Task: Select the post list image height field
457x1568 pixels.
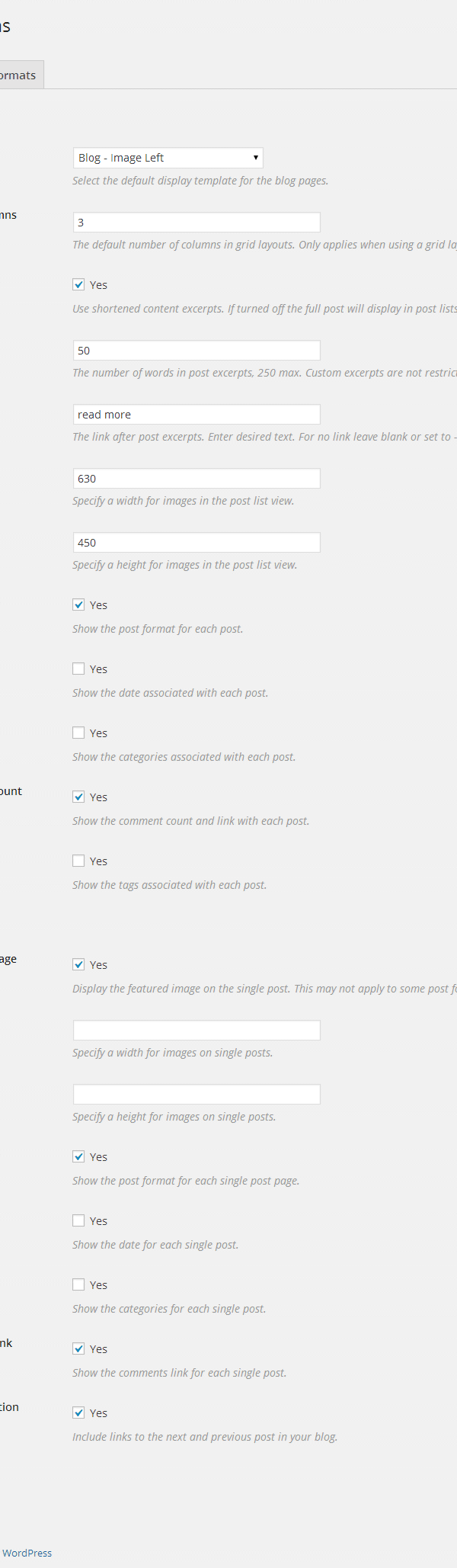Action: 197,543
